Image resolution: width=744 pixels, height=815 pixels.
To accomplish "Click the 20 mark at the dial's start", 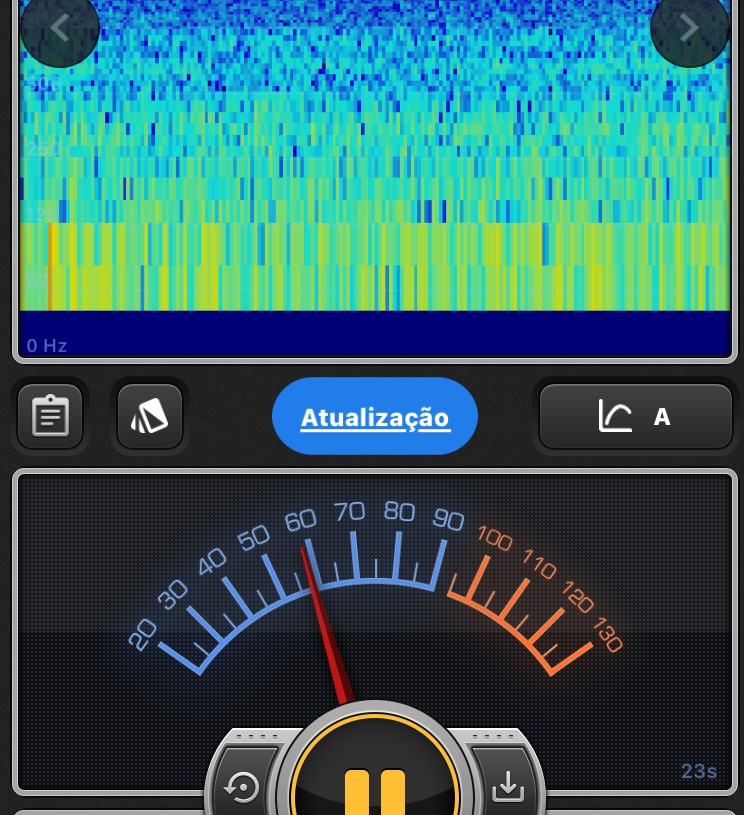I will (x=143, y=634).
